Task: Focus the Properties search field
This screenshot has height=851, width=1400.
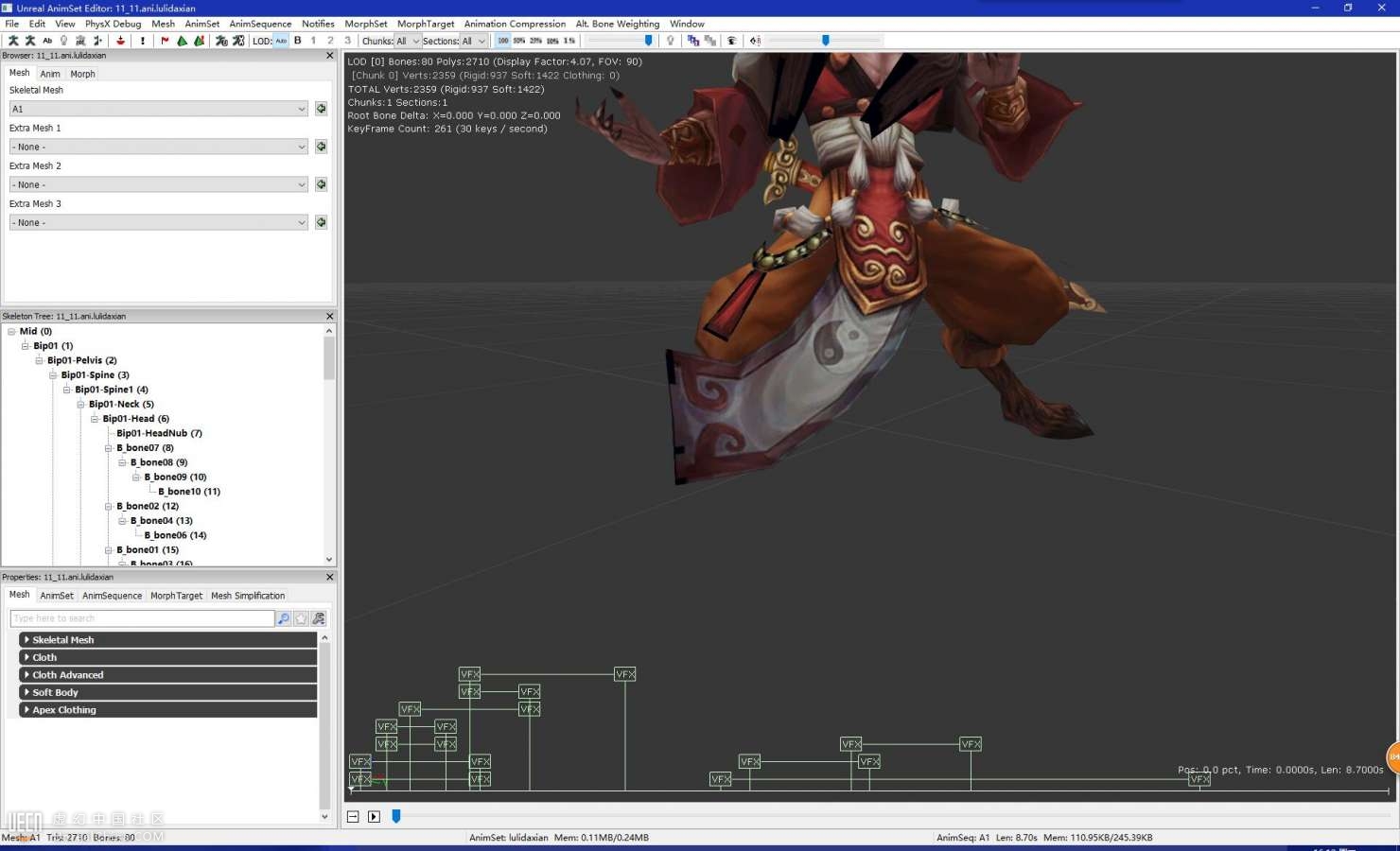Action: coord(142,618)
